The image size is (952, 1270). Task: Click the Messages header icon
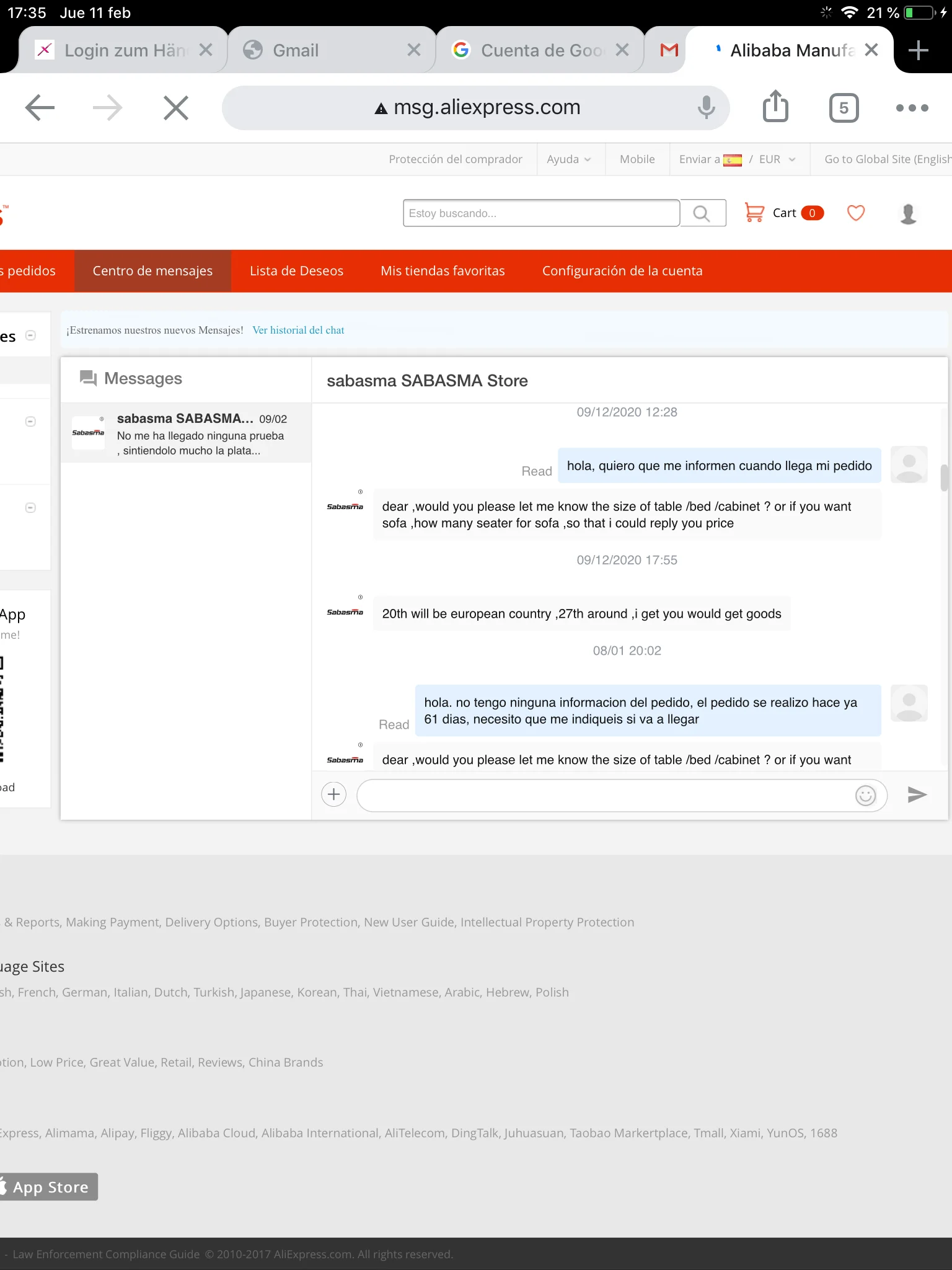[88, 378]
